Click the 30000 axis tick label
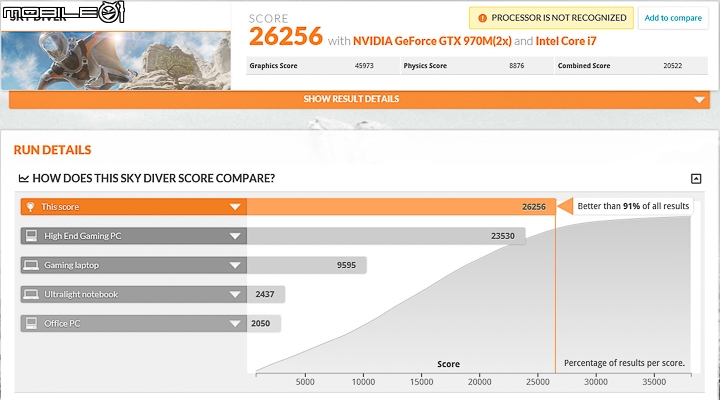This screenshot has height=400, width=720. [596, 382]
